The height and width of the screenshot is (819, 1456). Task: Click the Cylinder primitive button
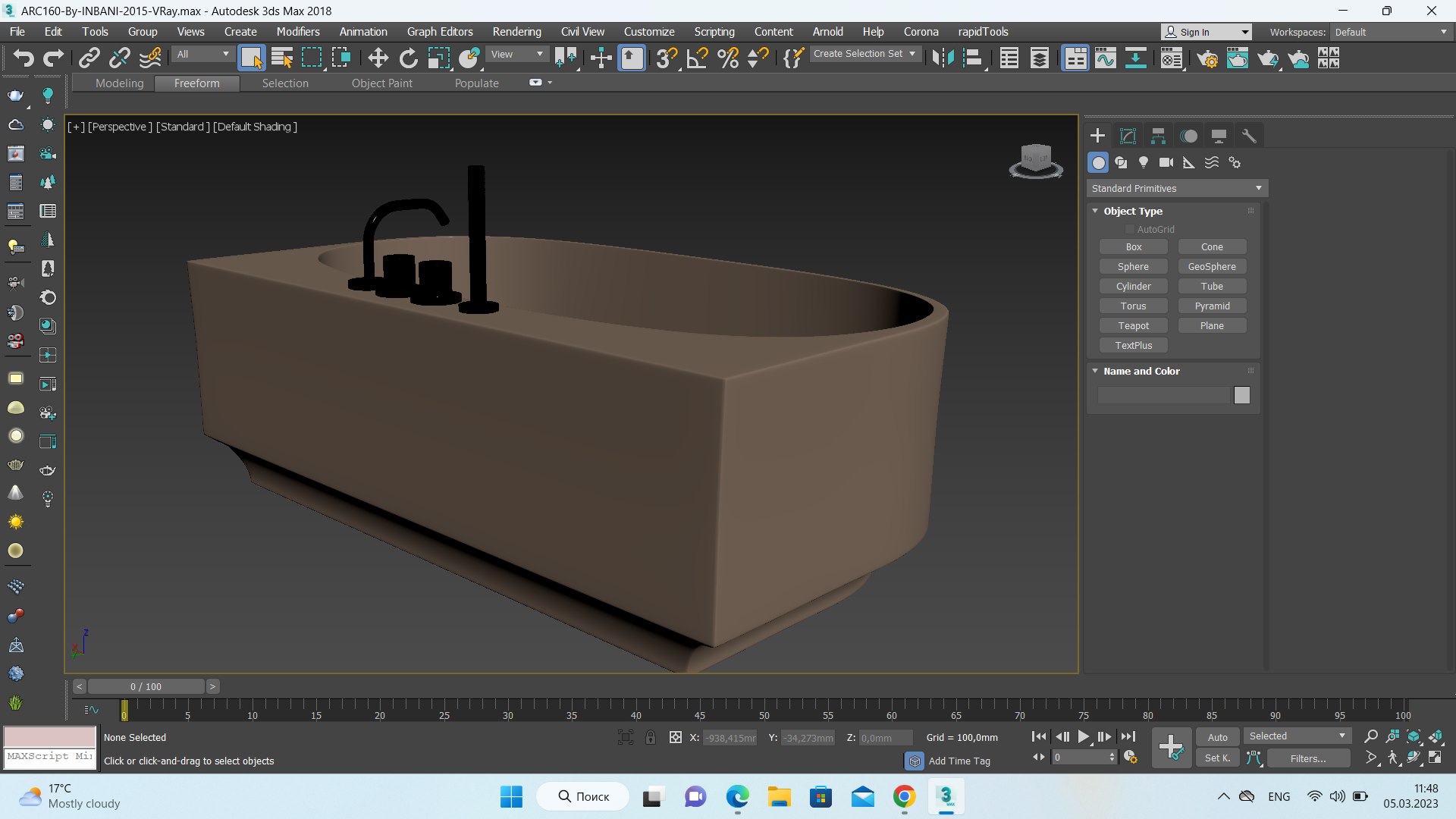point(1133,286)
